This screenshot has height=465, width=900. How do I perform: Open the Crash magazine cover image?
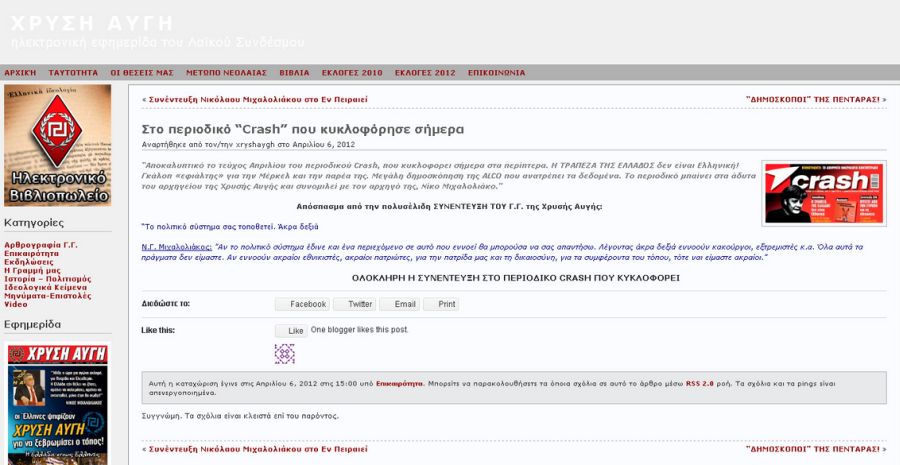pos(824,193)
